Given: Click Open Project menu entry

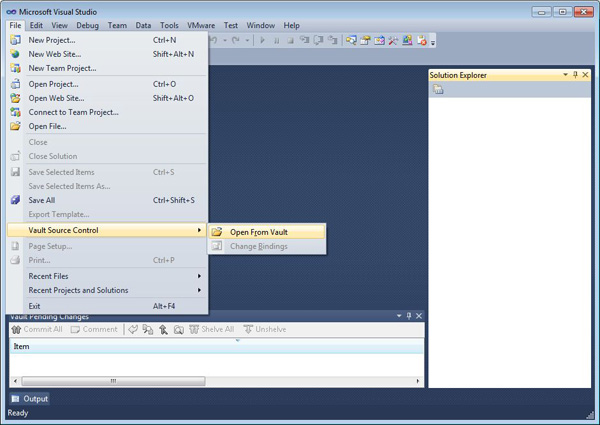Looking at the screenshot, I should click(x=53, y=84).
